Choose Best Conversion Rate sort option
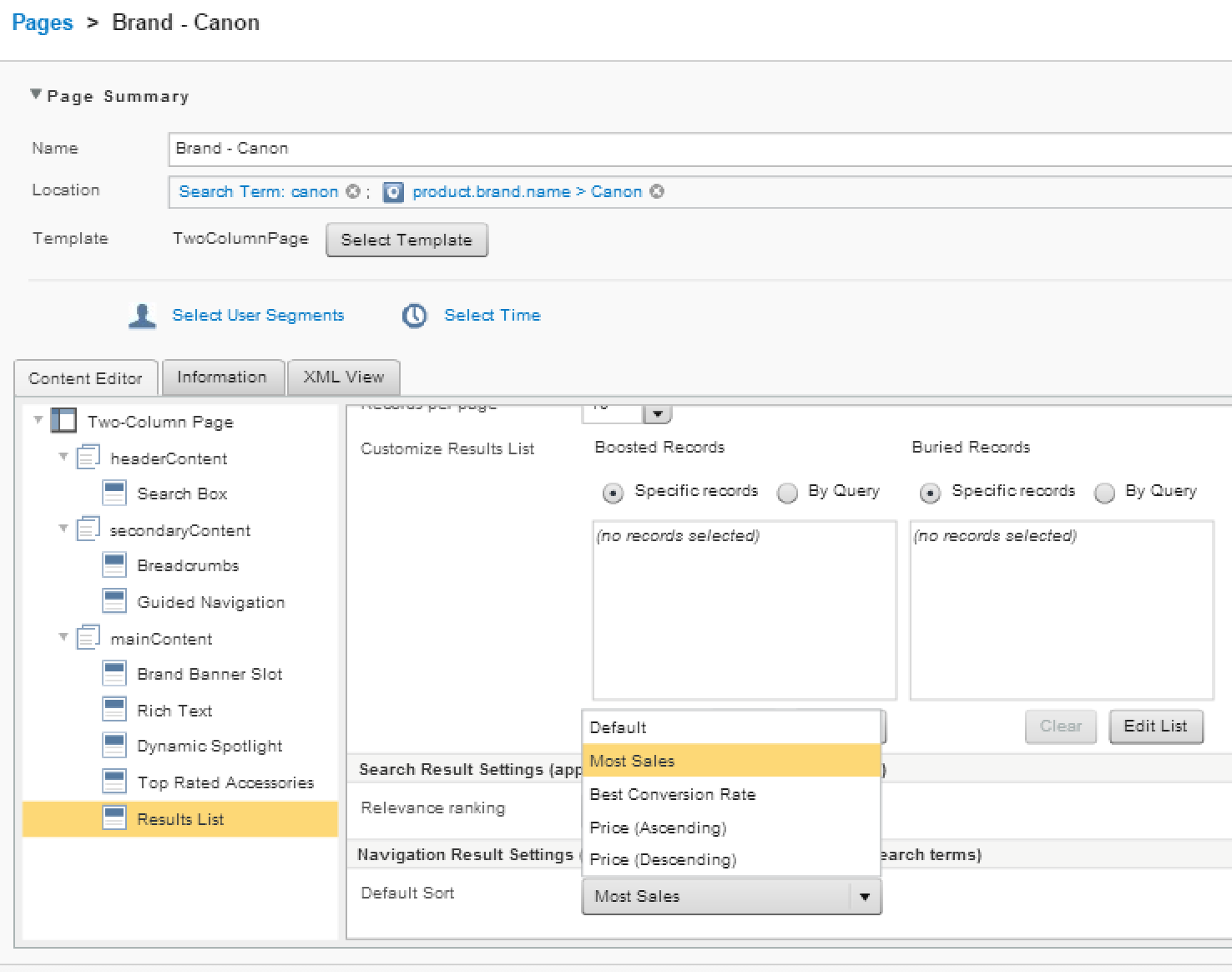The height and width of the screenshot is (972, 1232). [x=731, y=794]
